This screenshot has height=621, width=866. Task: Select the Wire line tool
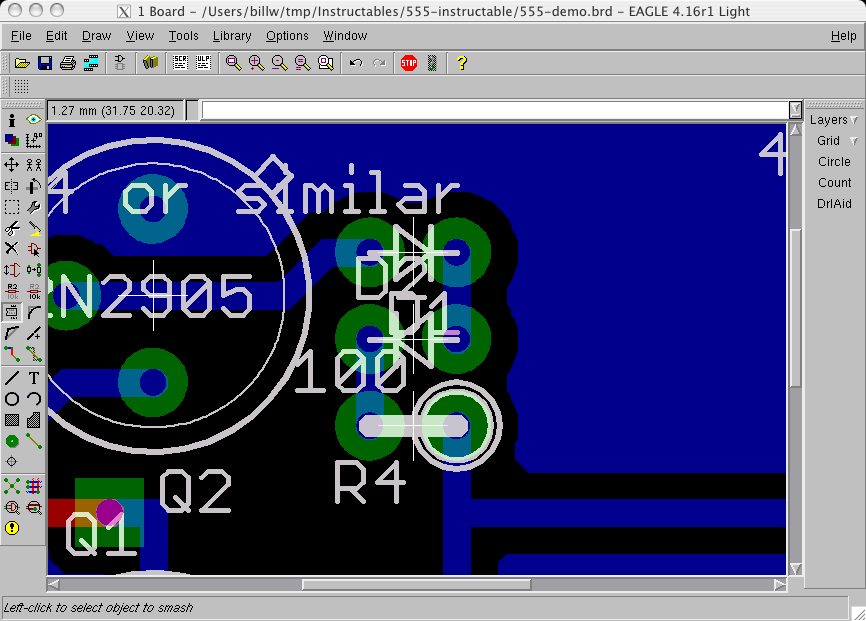click(x=12, y=378)
